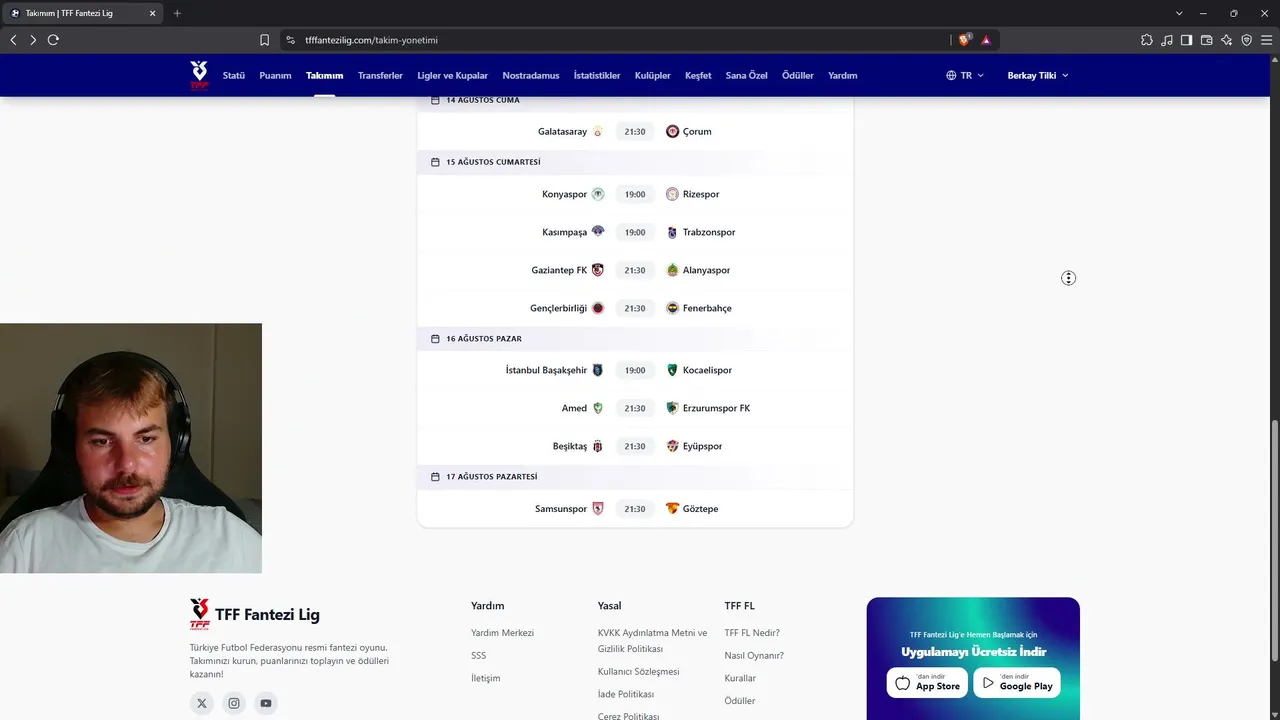Open Ligler ve Kupalar menu
The image size is (1280, 720).
click(x=453, y=75)
